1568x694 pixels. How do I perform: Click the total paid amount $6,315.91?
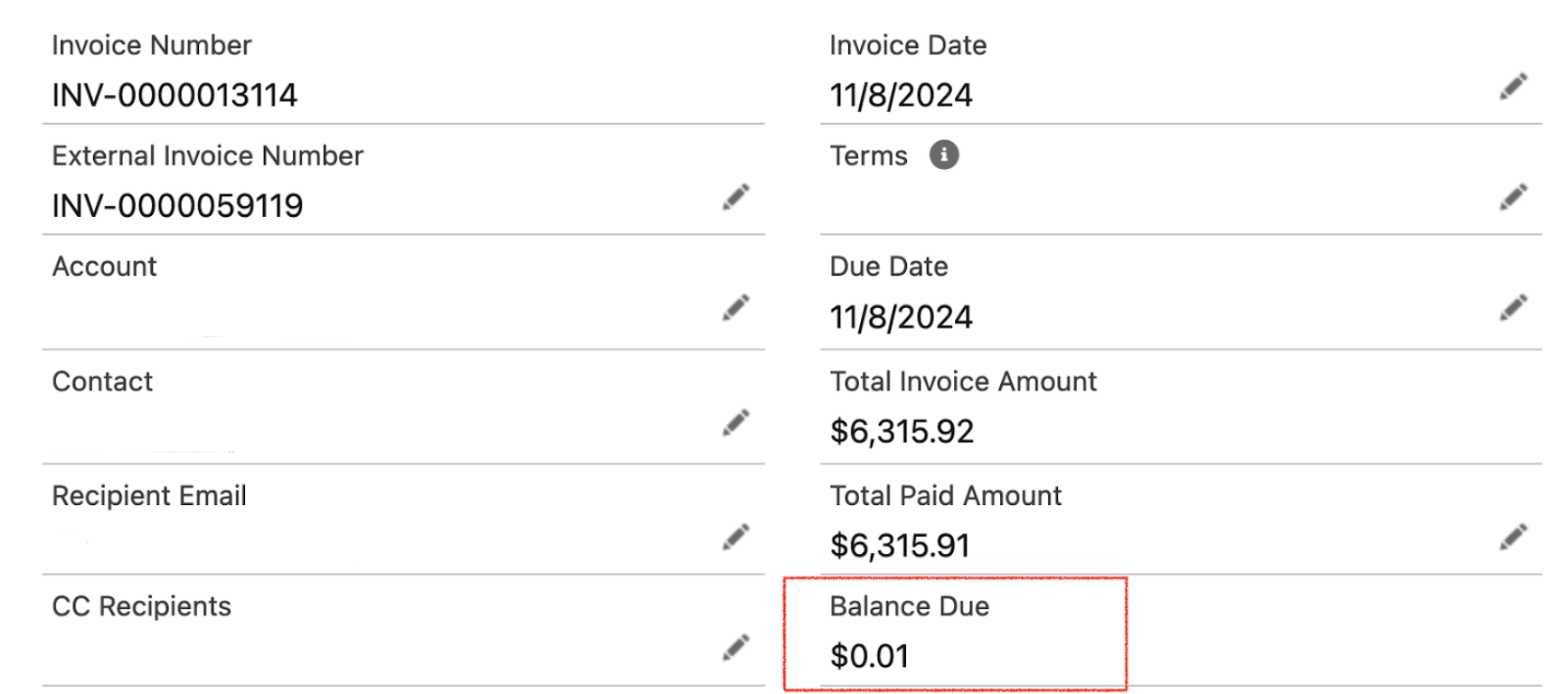point(900,546)
